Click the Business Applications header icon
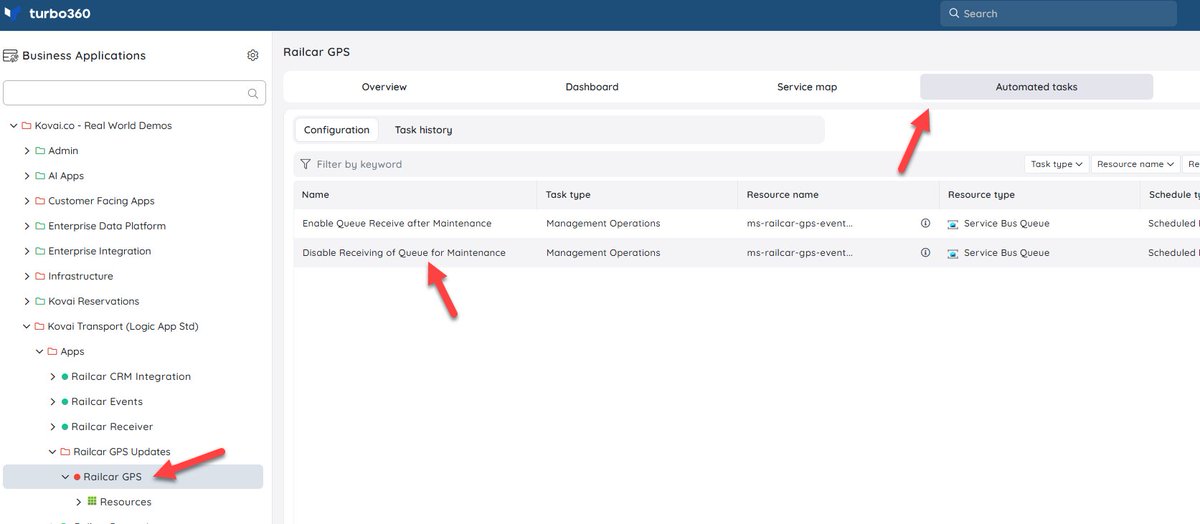 tap(10, 55)
